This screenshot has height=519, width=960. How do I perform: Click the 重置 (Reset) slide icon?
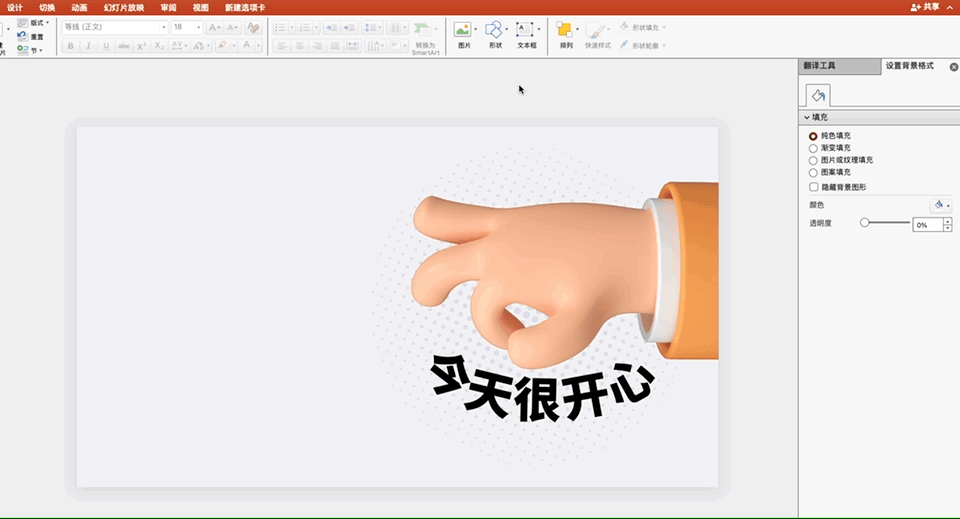point(23,36)
